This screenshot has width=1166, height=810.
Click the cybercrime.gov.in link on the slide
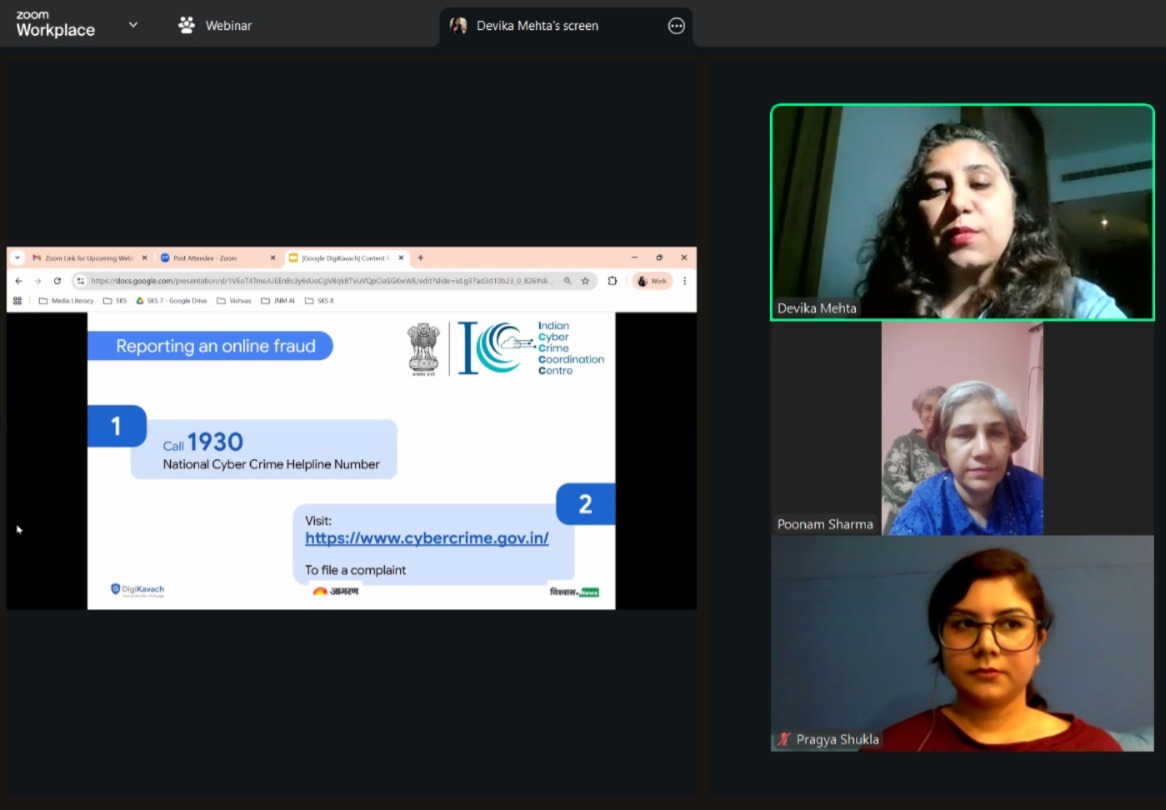tap(427, 538)
